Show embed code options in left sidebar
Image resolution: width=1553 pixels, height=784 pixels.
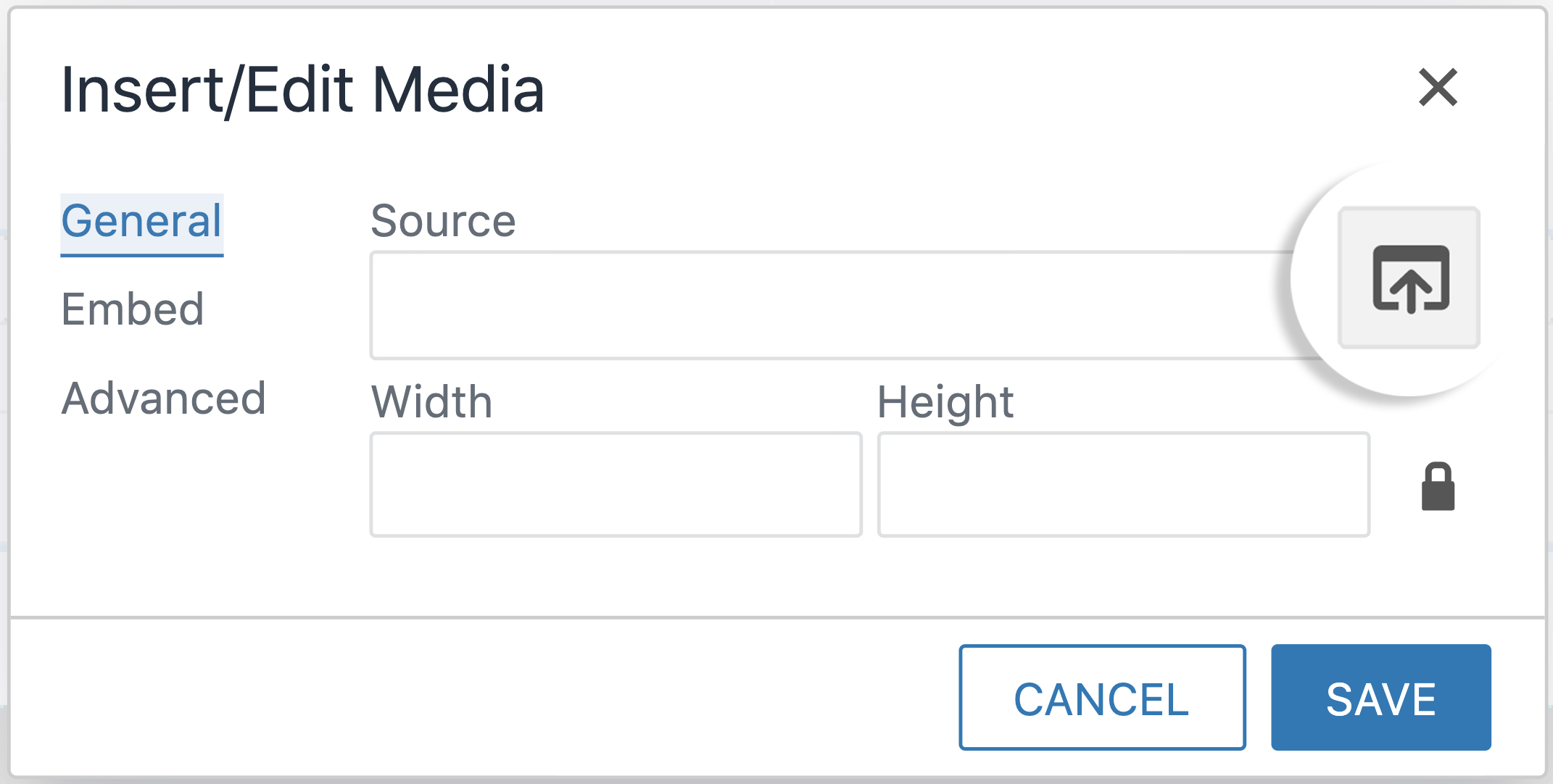133,309
